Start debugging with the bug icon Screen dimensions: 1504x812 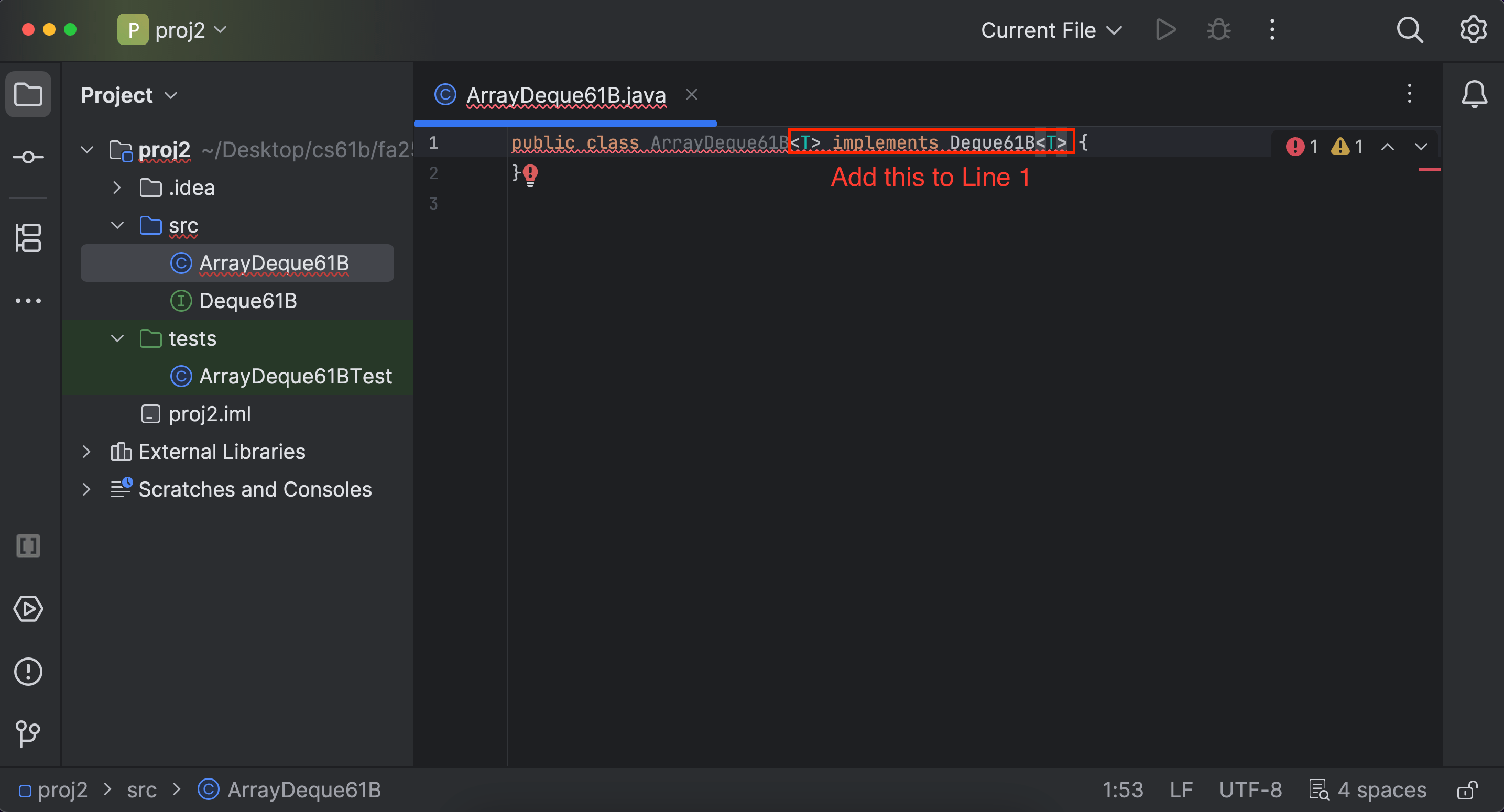tap(1218, 30)
